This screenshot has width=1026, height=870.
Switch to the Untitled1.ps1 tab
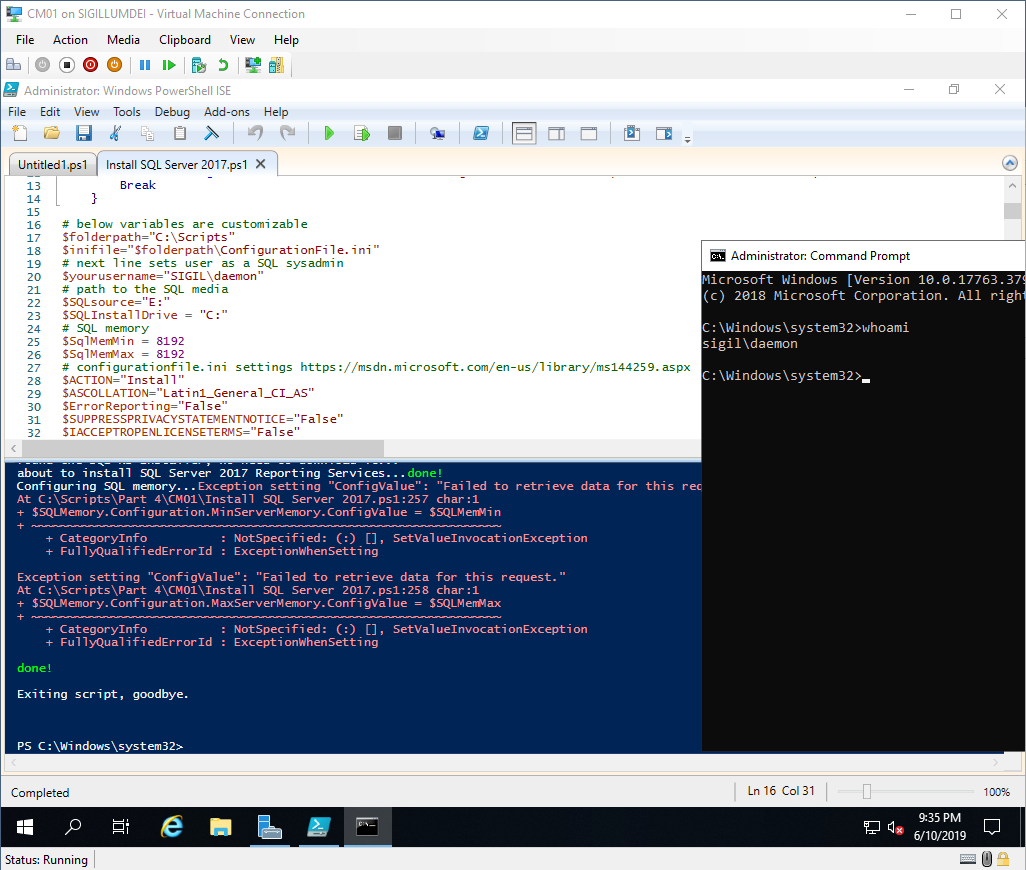[52, 165]
